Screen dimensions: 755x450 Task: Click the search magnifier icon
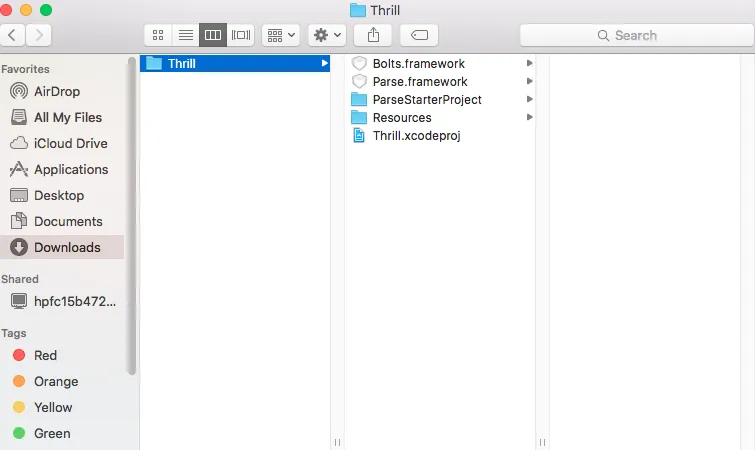(x=603, y=35)
